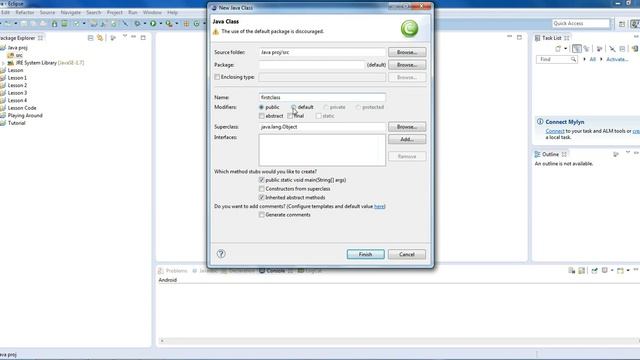640x360 pixels.
Task: Uncheck public static void main stub
Action: [262, 180]
